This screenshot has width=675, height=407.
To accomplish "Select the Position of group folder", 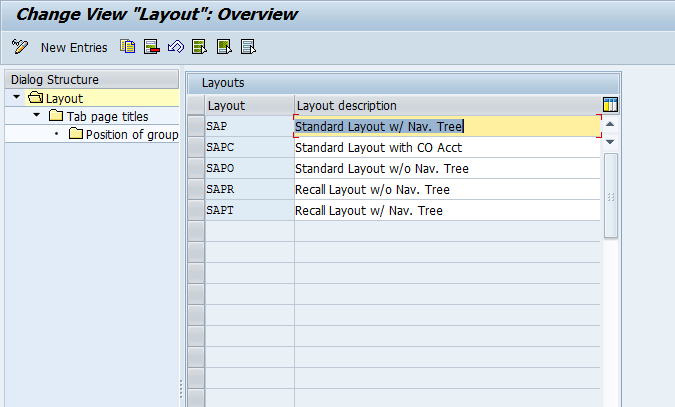I will click(132, 135).
